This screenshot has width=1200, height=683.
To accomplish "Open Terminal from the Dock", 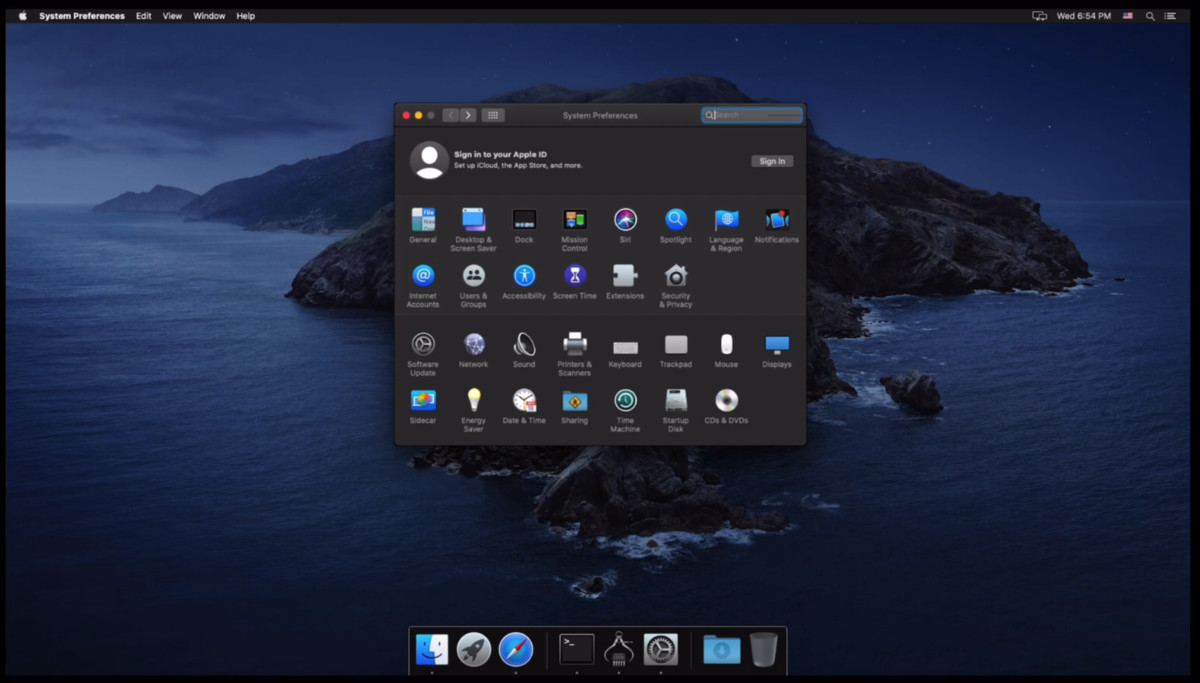I will 577,649.
